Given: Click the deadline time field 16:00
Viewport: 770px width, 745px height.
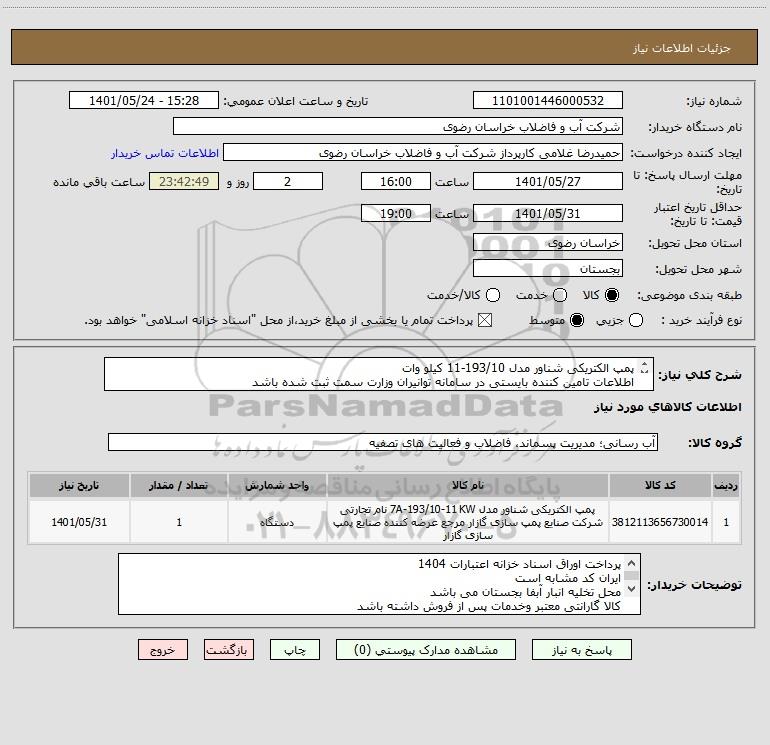Looking at the screenshot, I should 396,181.
